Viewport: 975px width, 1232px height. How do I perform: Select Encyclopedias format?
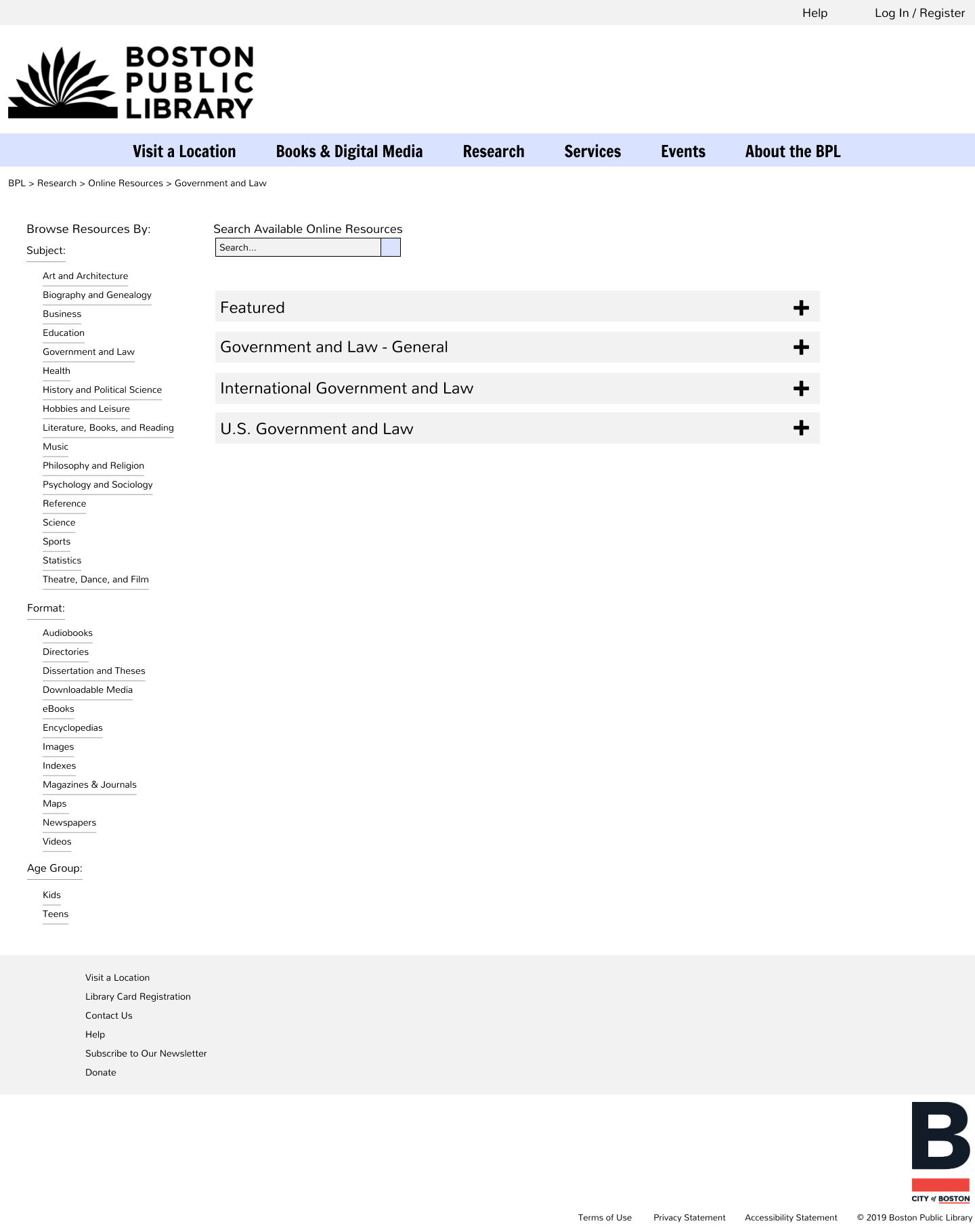72,727
